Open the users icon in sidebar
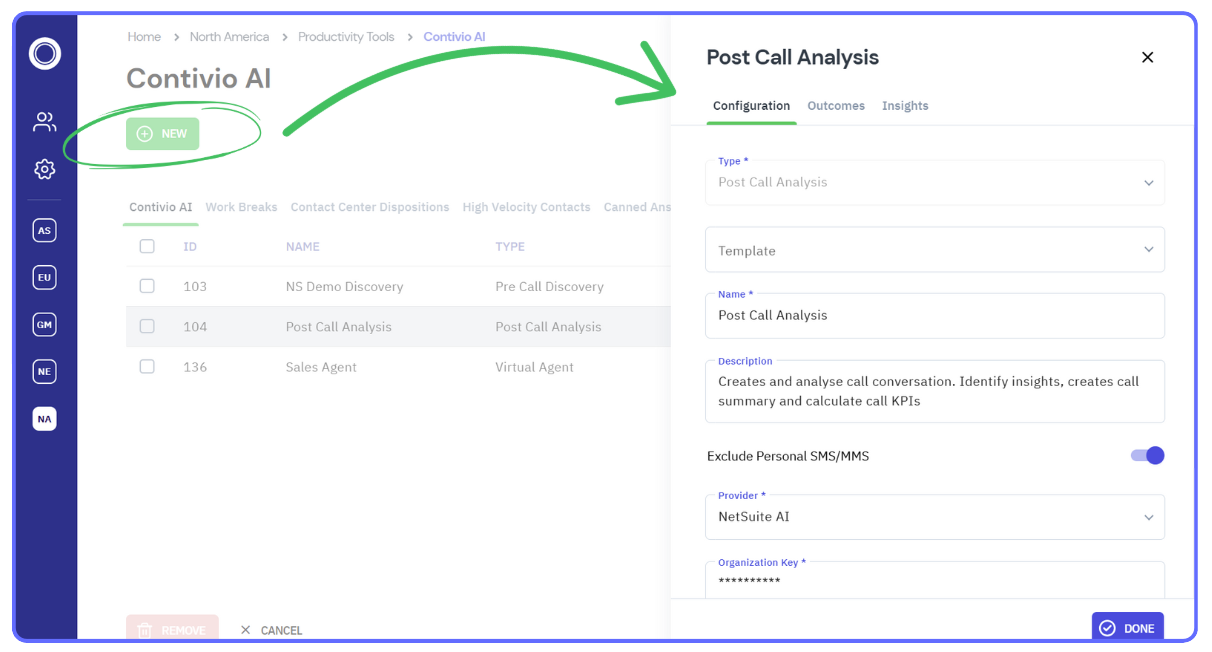This screenshot has height=652, width=1212. pos(45,122)
